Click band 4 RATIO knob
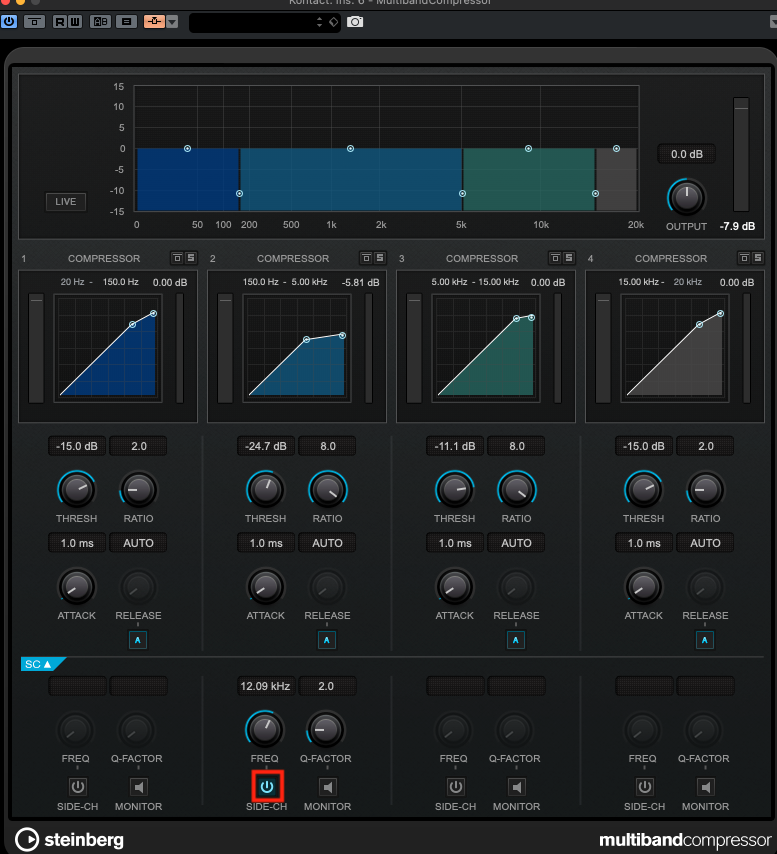The width and height of the screenshot is (777, 854). click(706, 490)
